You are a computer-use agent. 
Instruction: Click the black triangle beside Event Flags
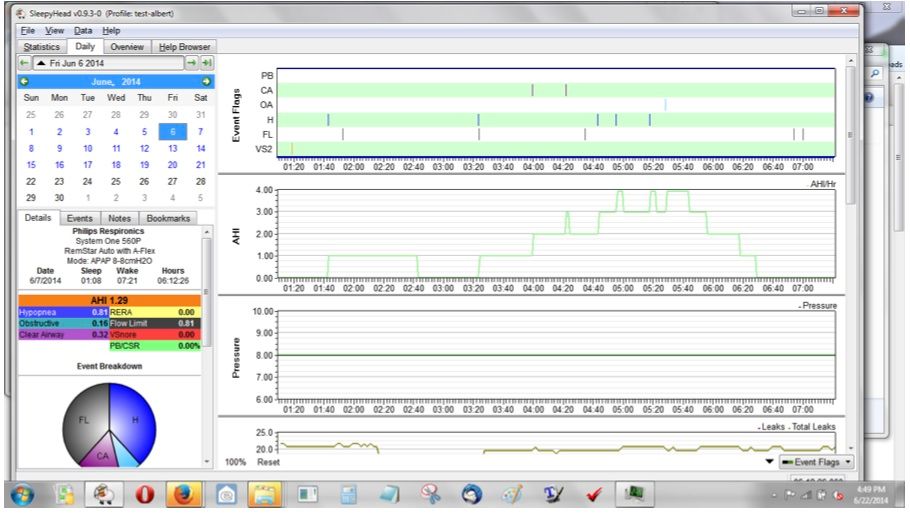(x=770, y=462)
